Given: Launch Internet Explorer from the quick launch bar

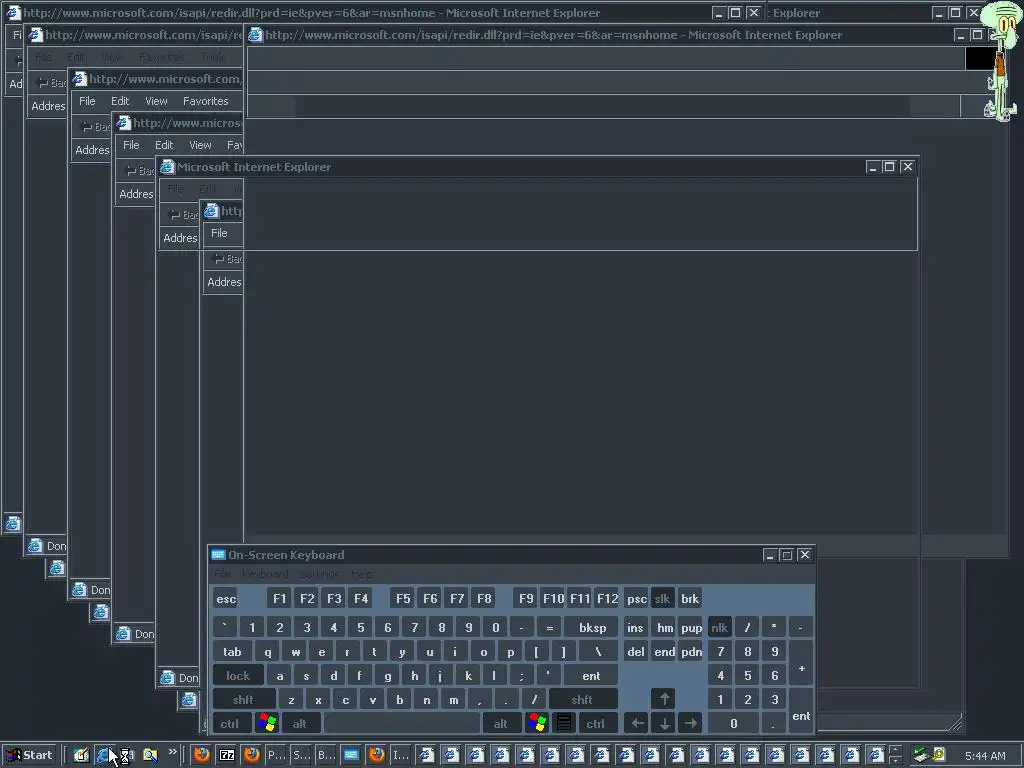Looking at the screenshot, I should coord(104,755).
